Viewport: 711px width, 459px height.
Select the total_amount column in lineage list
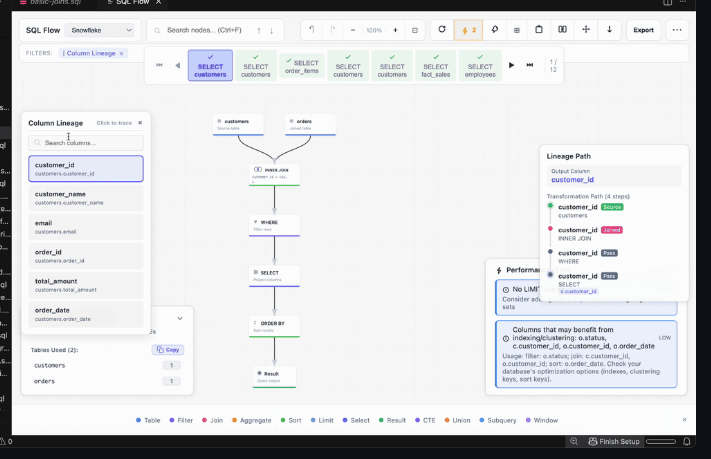[86, 286]
